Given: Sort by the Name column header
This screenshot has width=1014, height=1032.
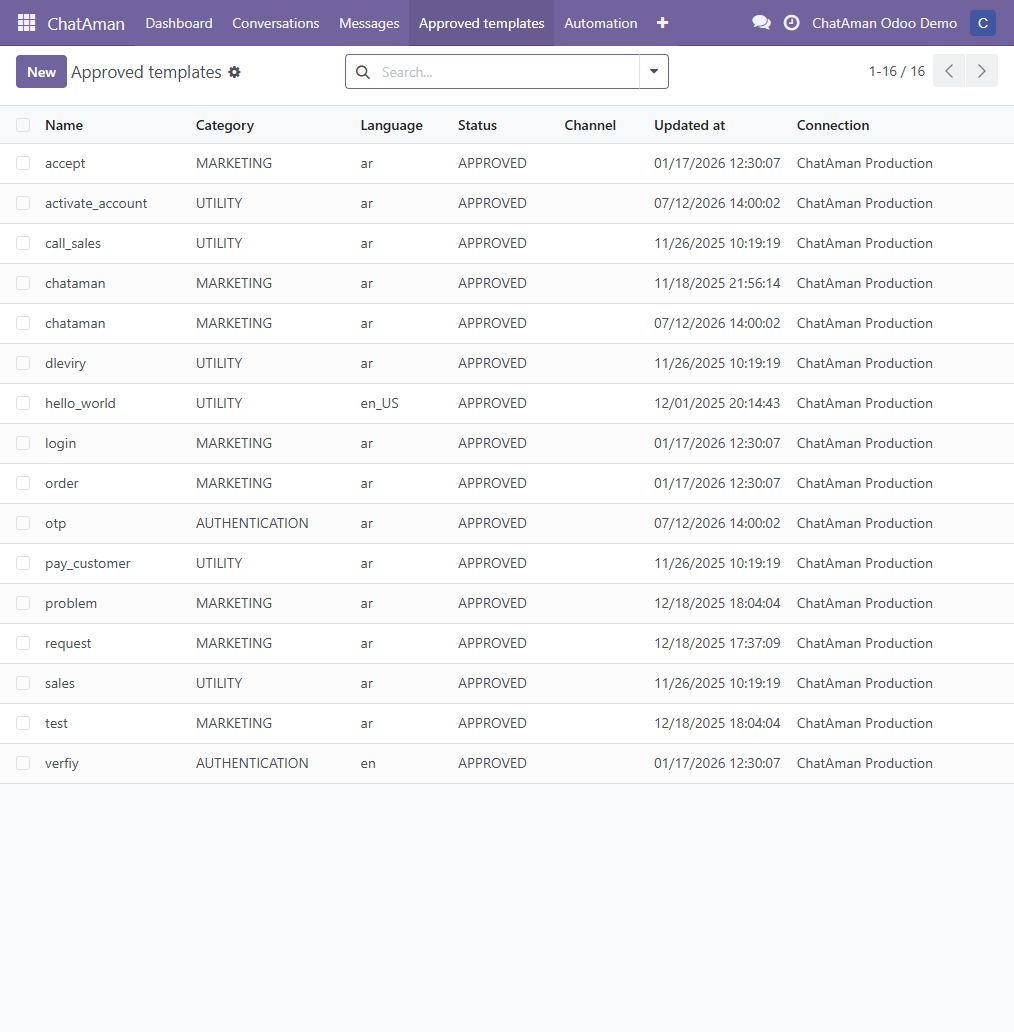Looking at the screenshot, I should pyautogui.click(x=64, y=125).
